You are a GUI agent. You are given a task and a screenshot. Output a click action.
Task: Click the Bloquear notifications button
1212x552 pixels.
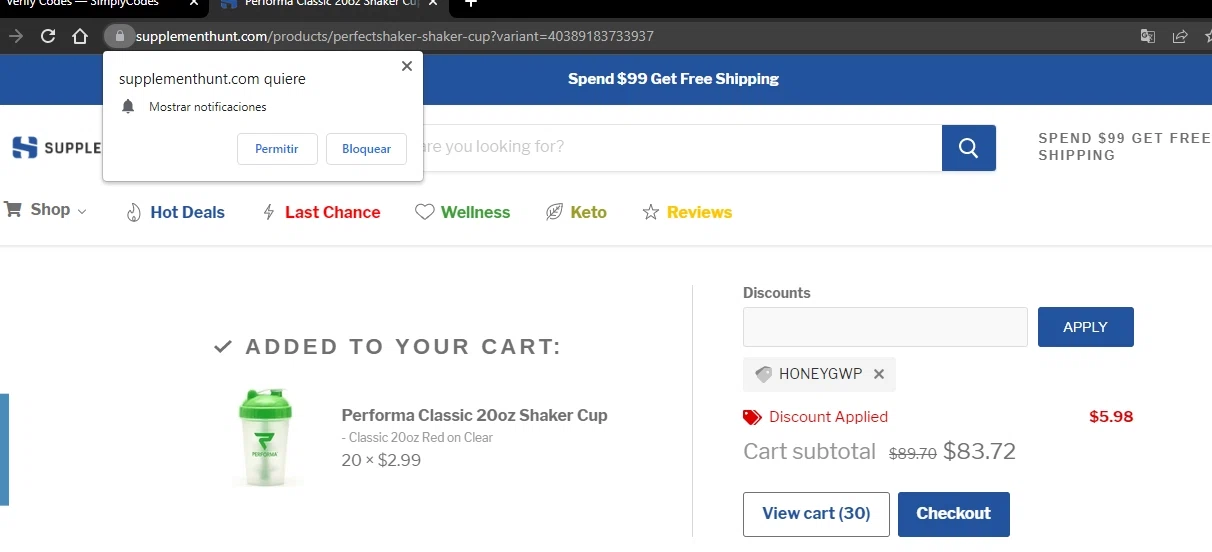pos(366,149)
